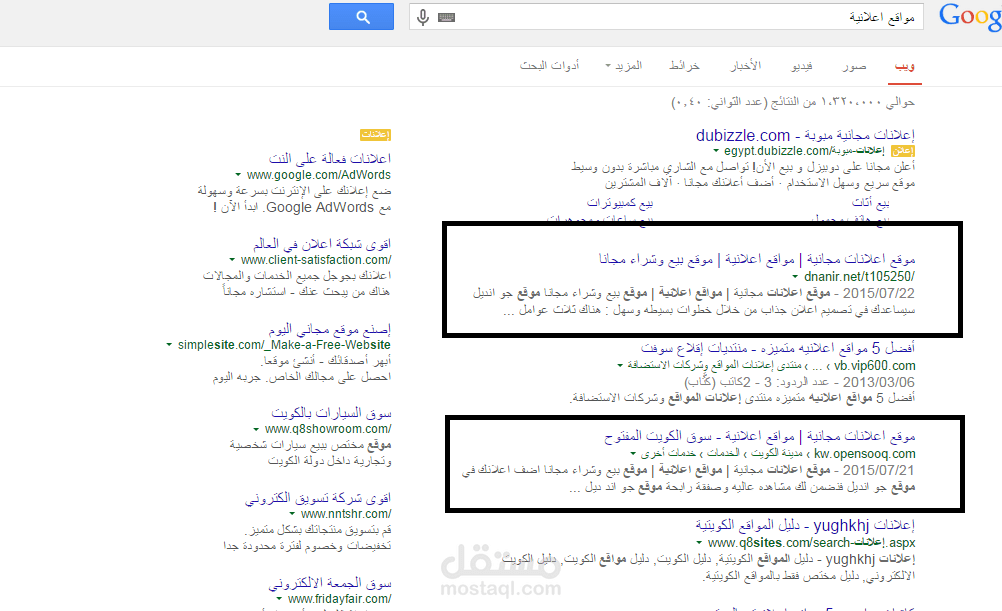1002x611 pixels.
Task: Click simplesite.com/_Make-a-Free-Website URL text
Action: pyautogui.click(x=284, y=344)
